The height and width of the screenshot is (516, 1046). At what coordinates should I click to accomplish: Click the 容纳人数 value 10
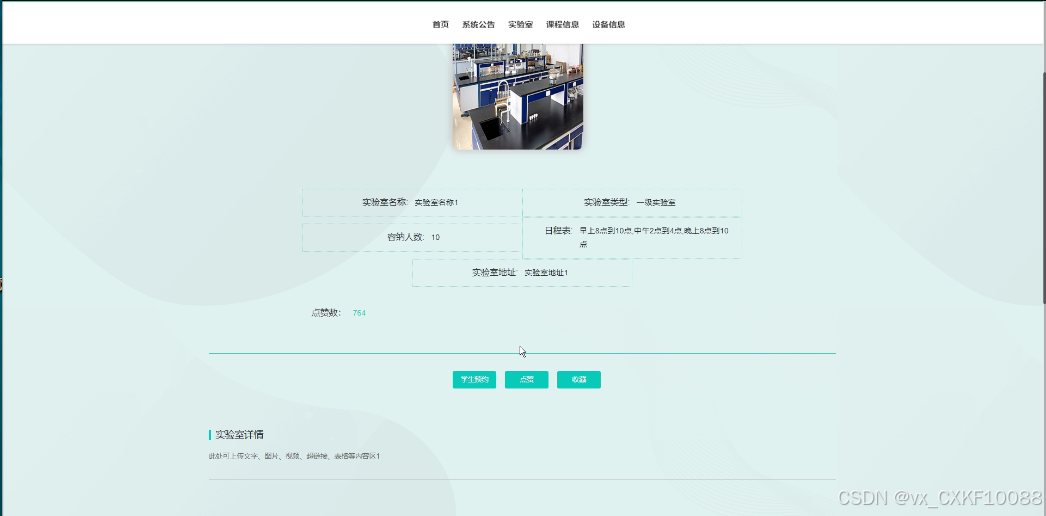coord(435,237)
